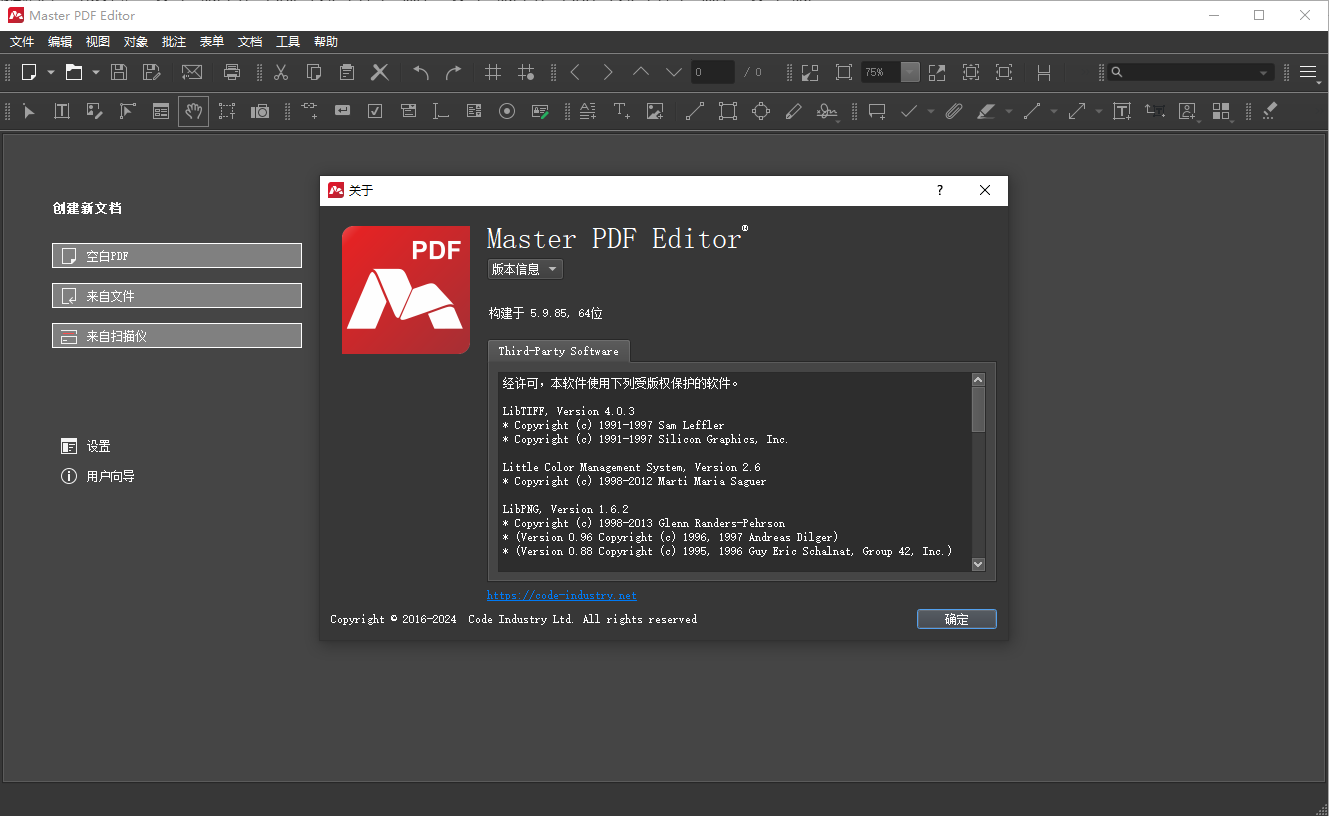
Task: Open the 75% zoom level dropdown
Action: [x=909, y=72]
